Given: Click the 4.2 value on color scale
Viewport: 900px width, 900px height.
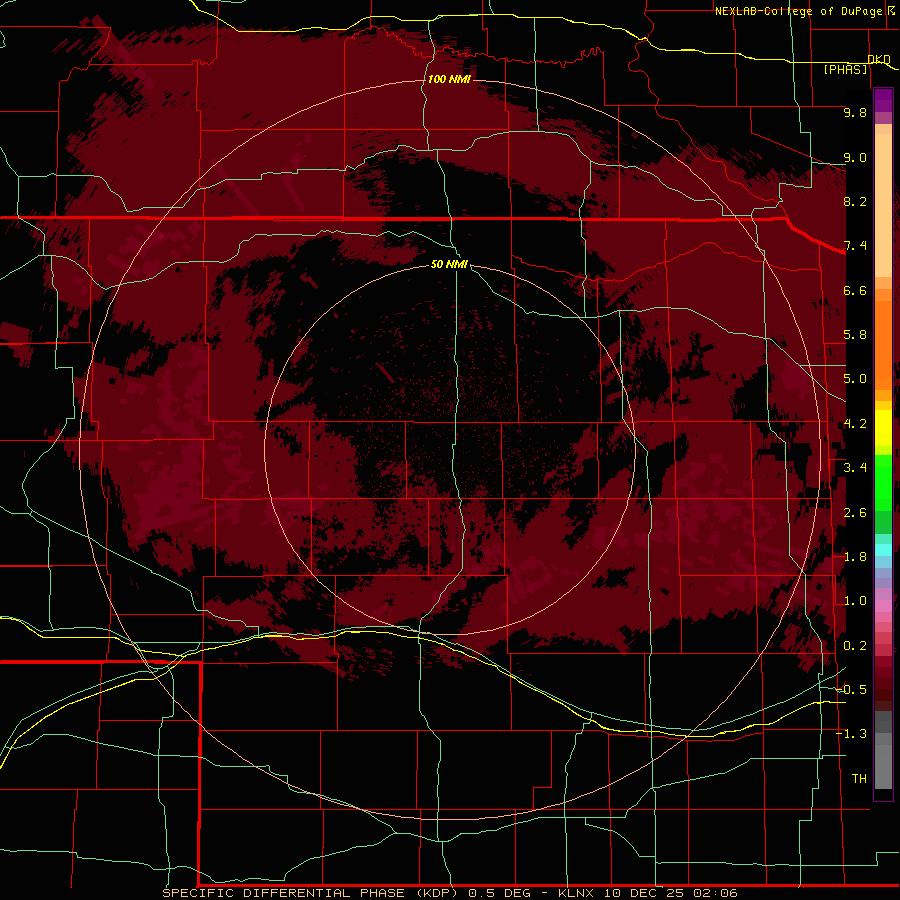Looking at the screenshot, I should (855, 424).
